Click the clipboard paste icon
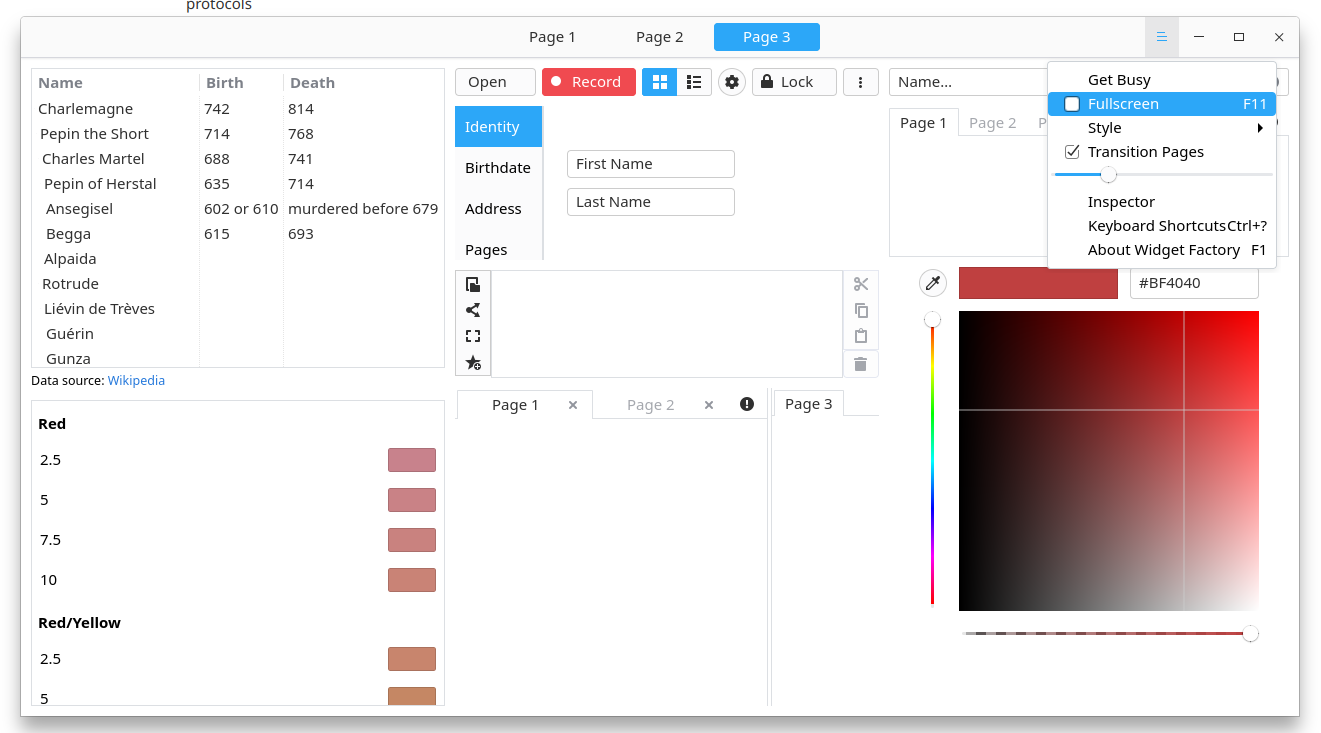The width and height of the screenshot is (1321, 733). point(861,336)
